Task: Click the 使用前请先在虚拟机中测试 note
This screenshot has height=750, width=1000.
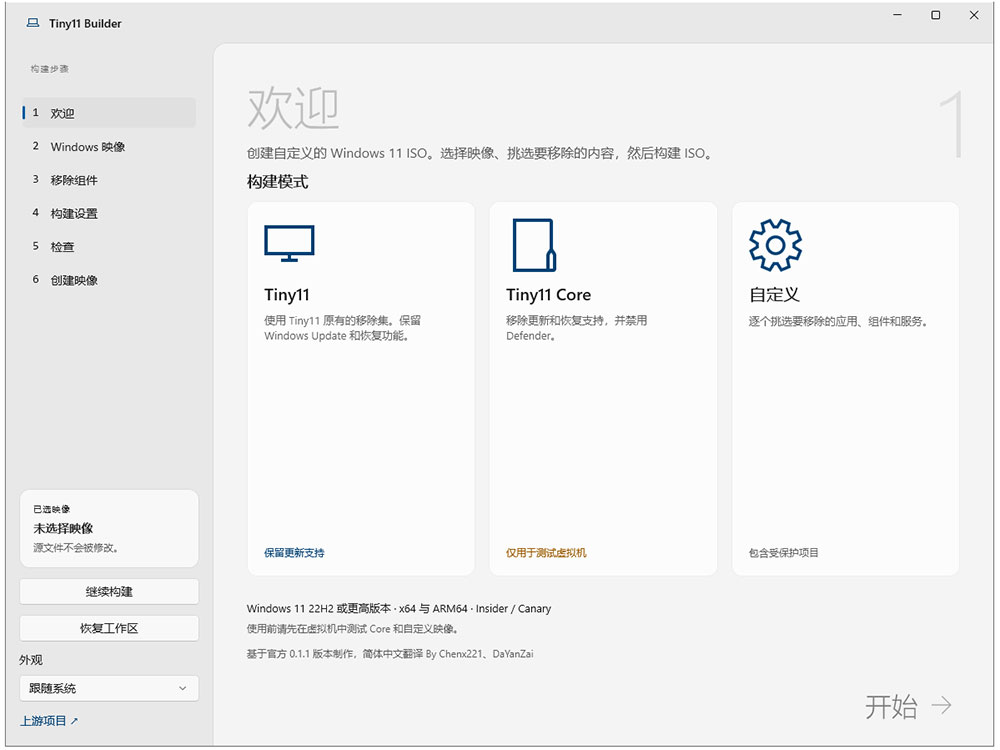Action: [x=353, y=629]
